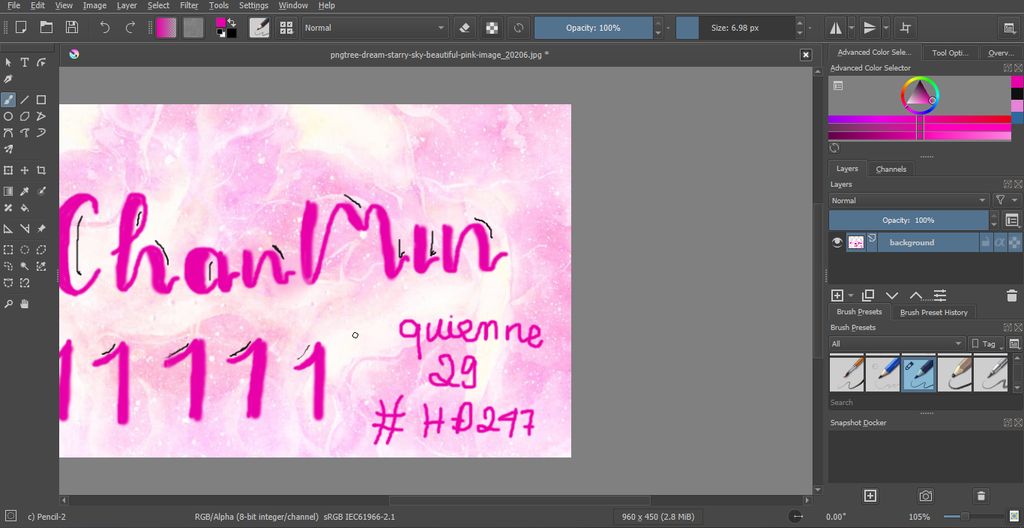Adjust the layer opacity slider

click(x=908, y=220)
